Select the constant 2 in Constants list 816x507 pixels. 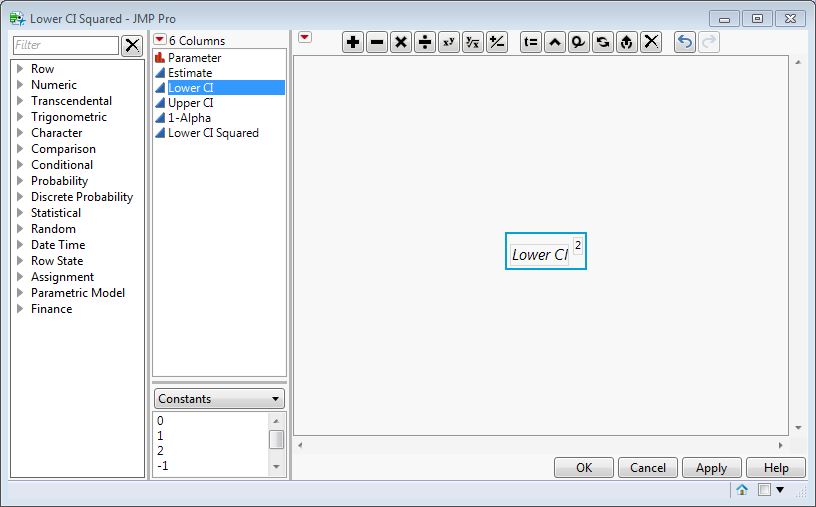160,451
